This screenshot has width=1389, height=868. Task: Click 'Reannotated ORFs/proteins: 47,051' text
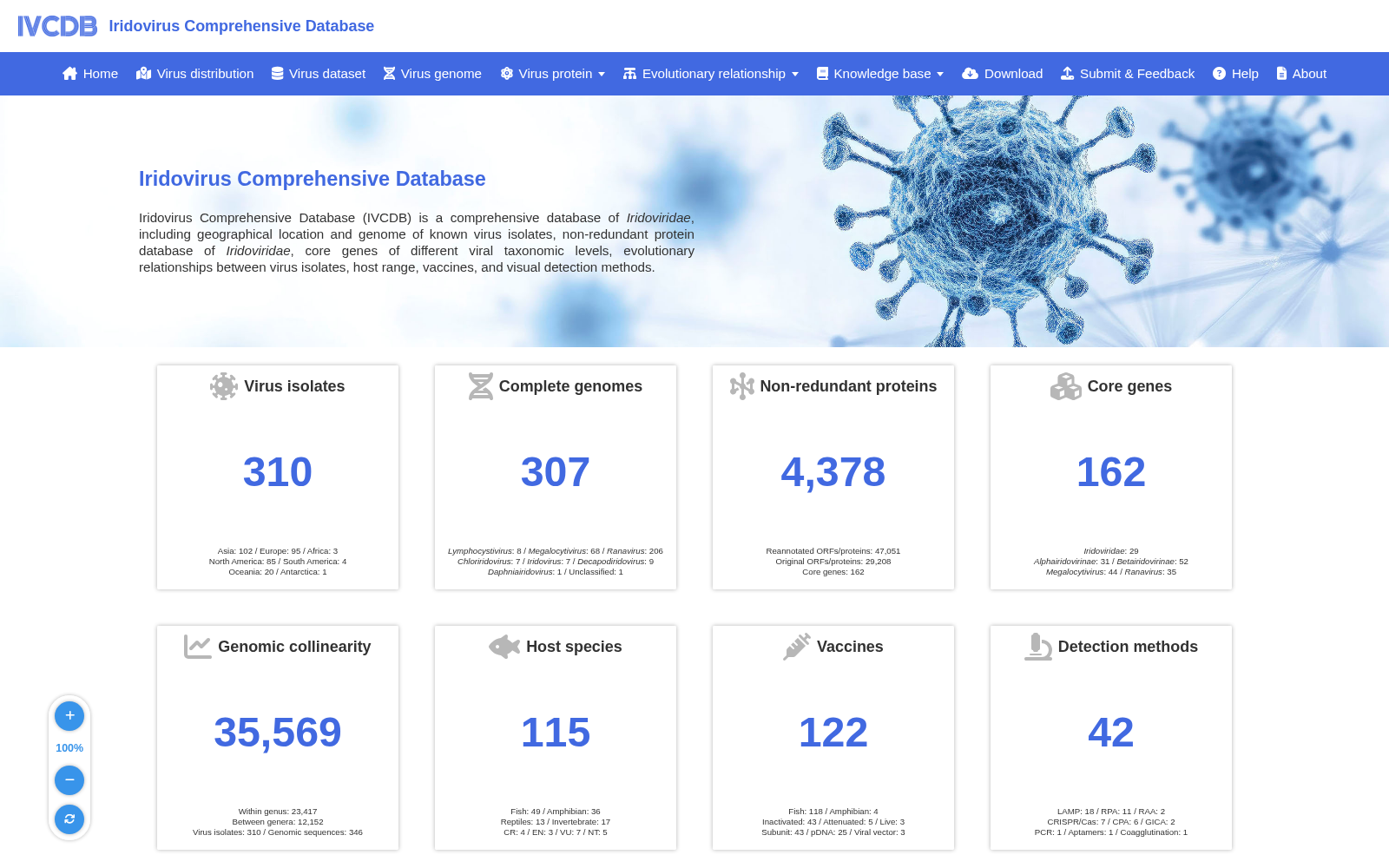pos(833,551)
